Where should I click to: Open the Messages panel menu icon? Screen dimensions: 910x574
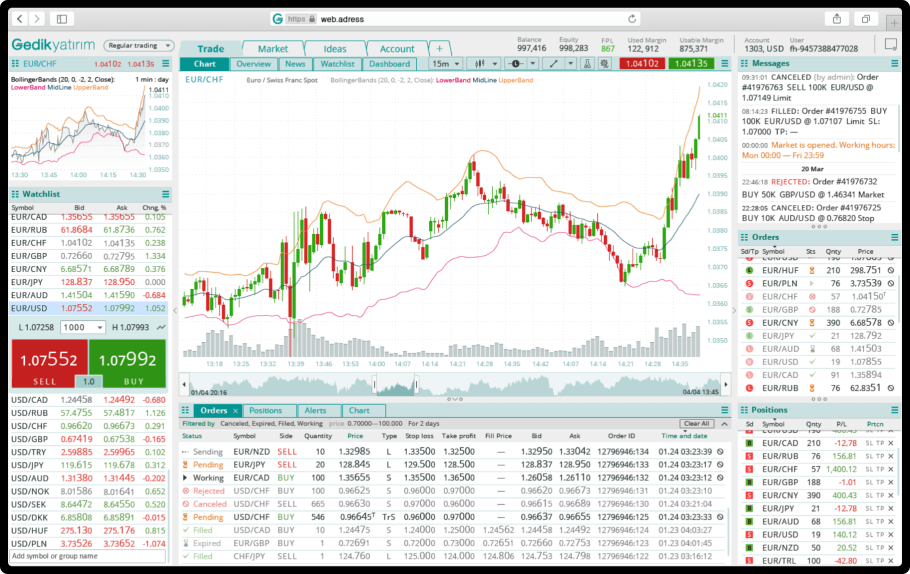click(x=893, y=64)
